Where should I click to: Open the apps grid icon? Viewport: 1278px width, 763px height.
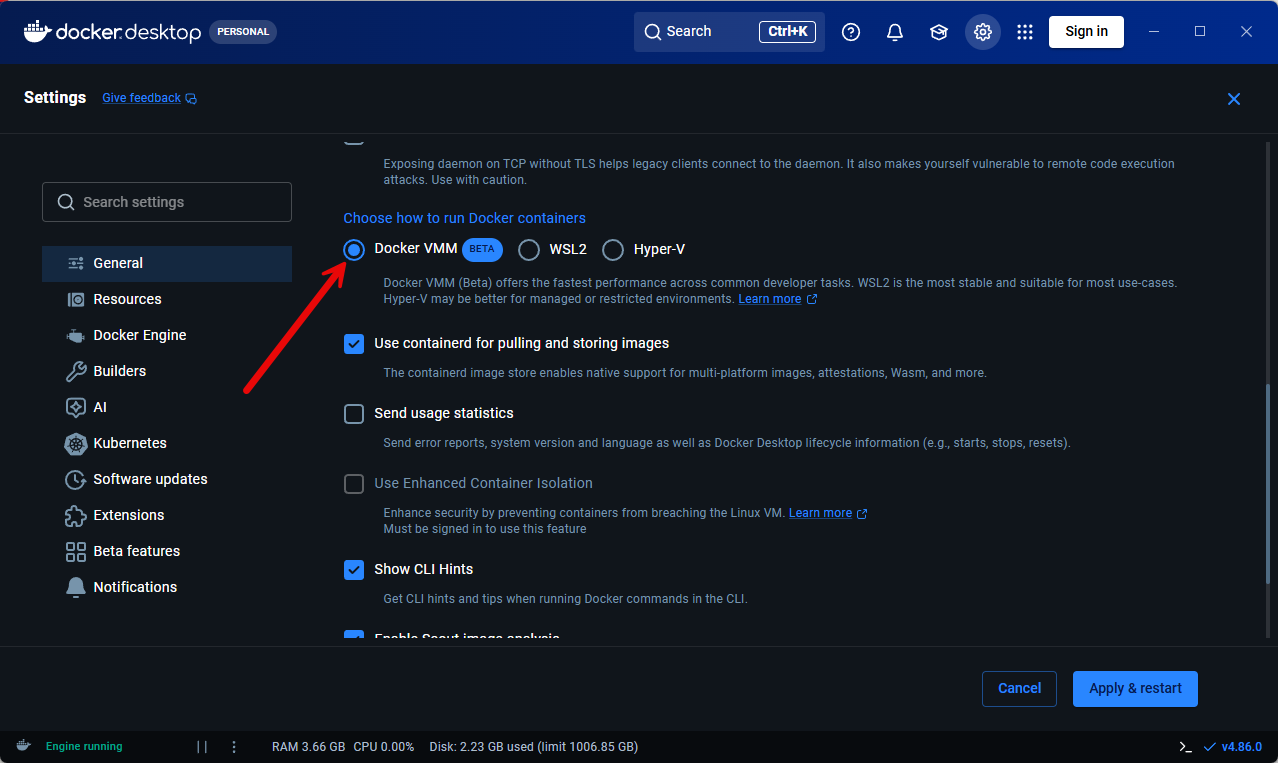(x=1025, y=32)
